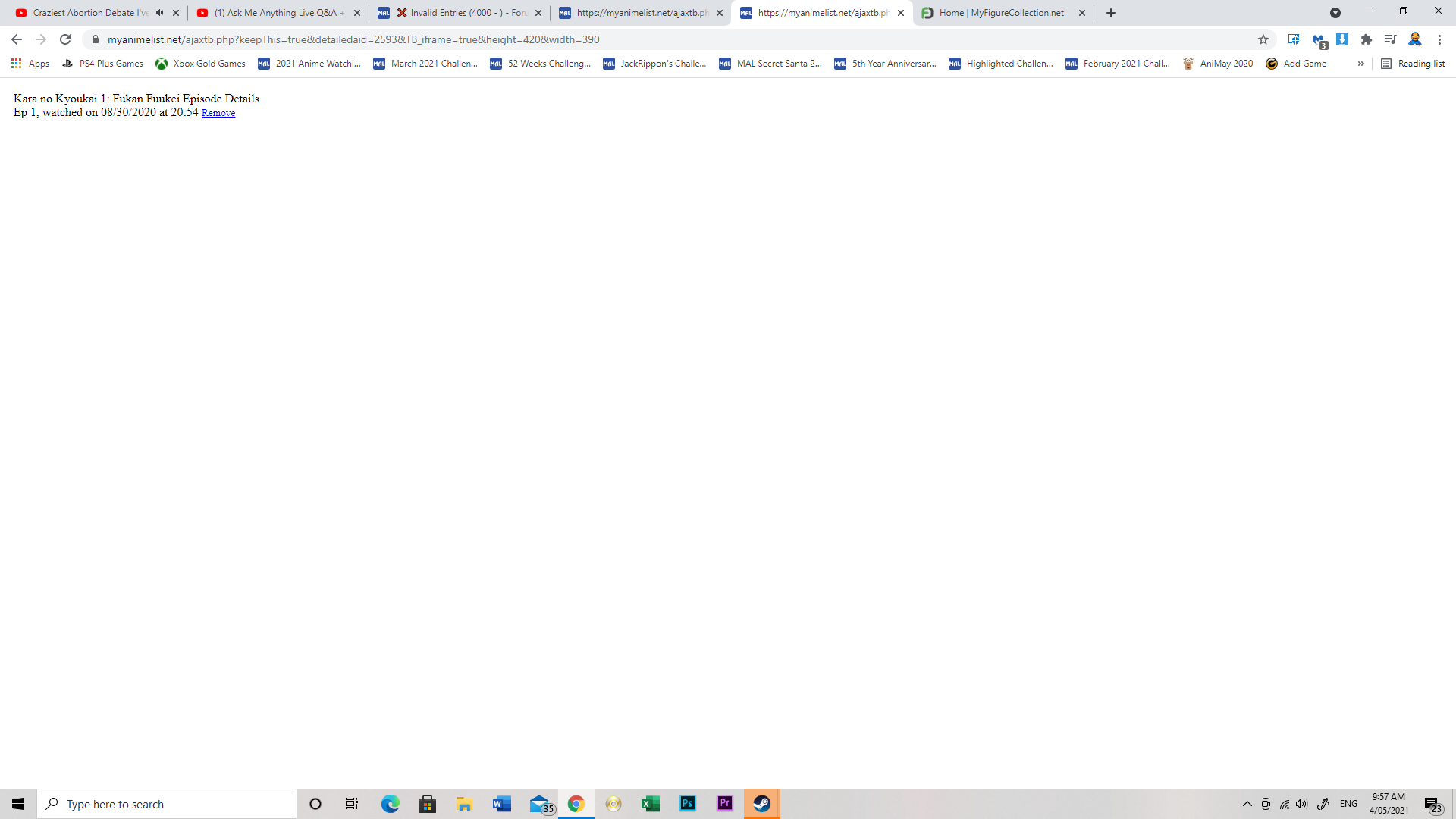Open the Apps shortcut in bookmarks
This screenshot has width=1456, height=819.
click(x=30, y=64)
